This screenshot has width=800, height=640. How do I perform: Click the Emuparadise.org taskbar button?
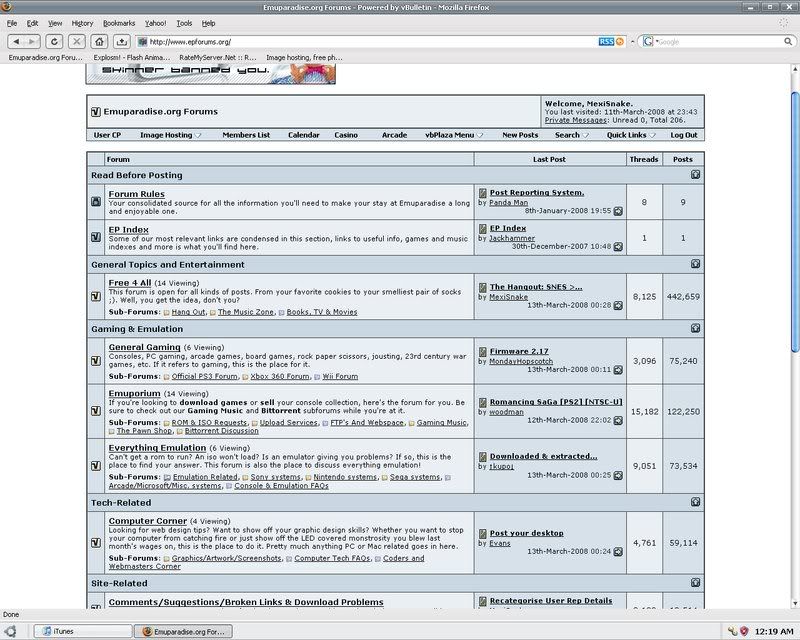pos(183,631)
